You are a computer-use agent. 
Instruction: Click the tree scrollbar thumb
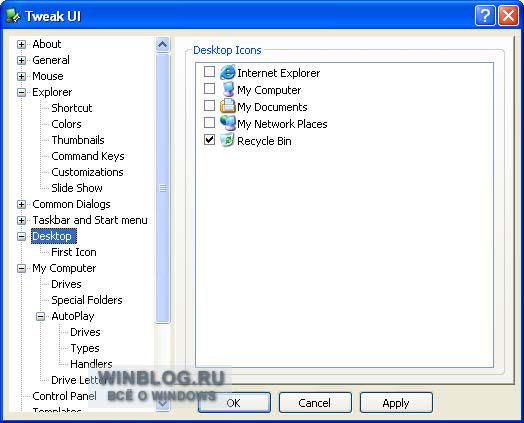click(x=163, y=188)
